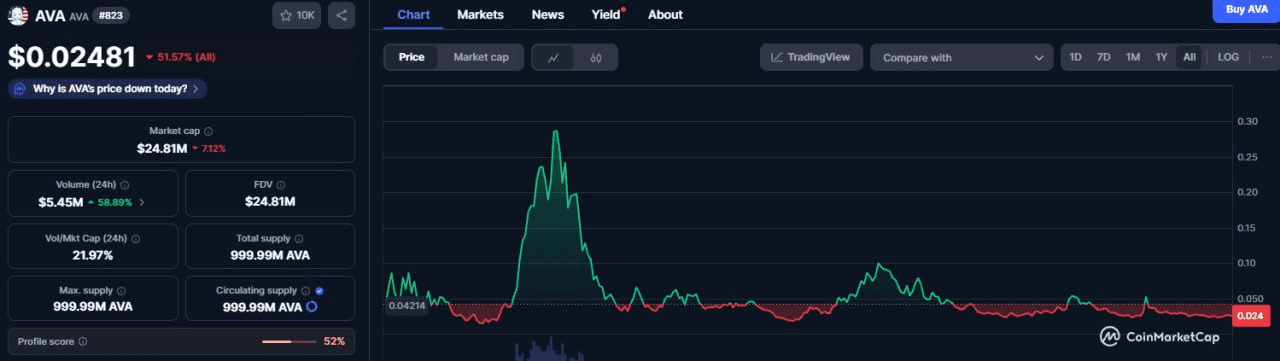Click the red down arrow price change
Viewport: 1280px width, 361px height.
[149, 57]
